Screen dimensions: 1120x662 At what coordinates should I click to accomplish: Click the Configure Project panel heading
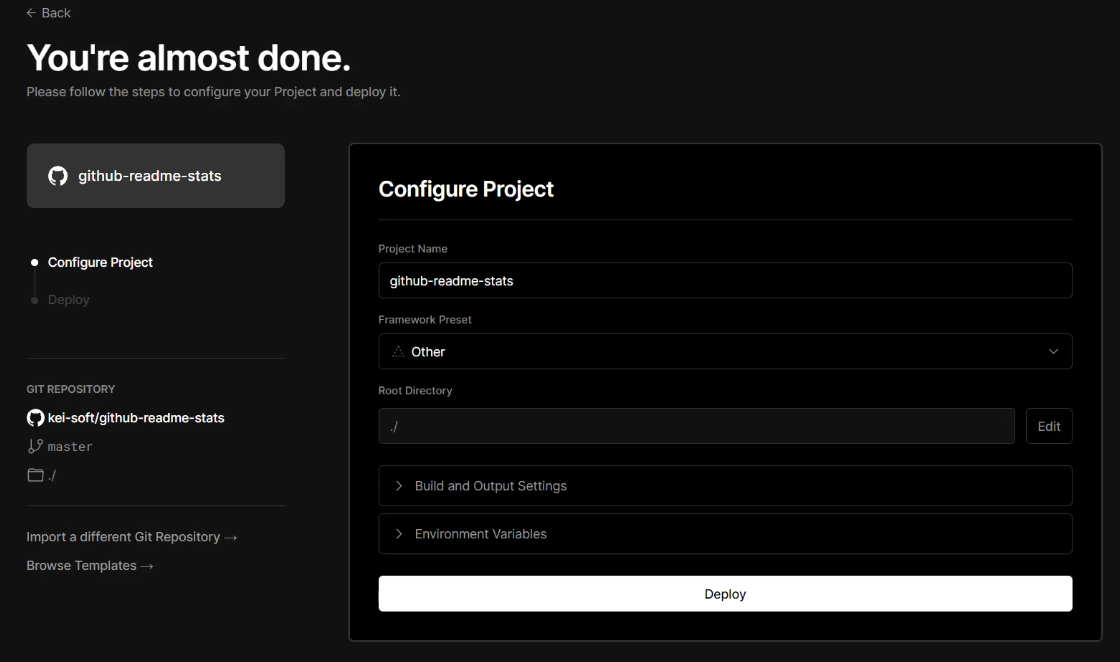pos(466,189)
